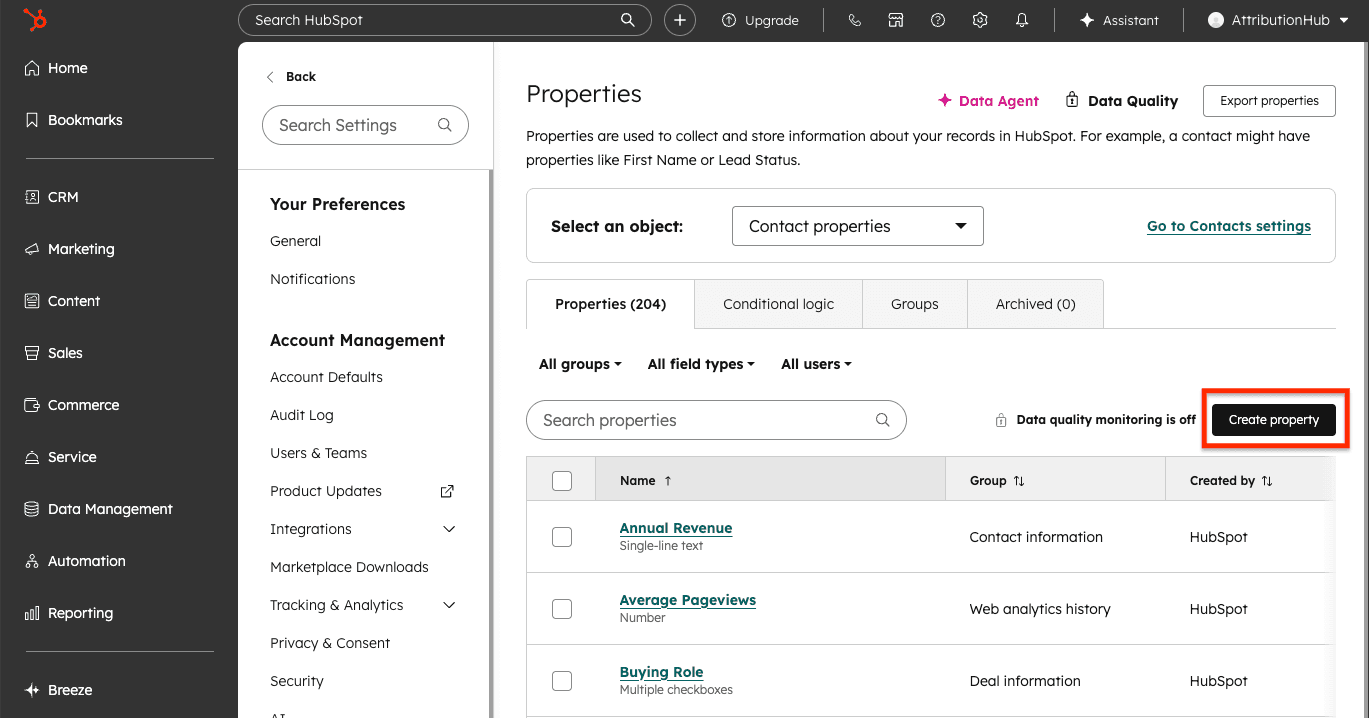Open the settings gear icon
1369x718 pixels.
(x=979, y=19)
